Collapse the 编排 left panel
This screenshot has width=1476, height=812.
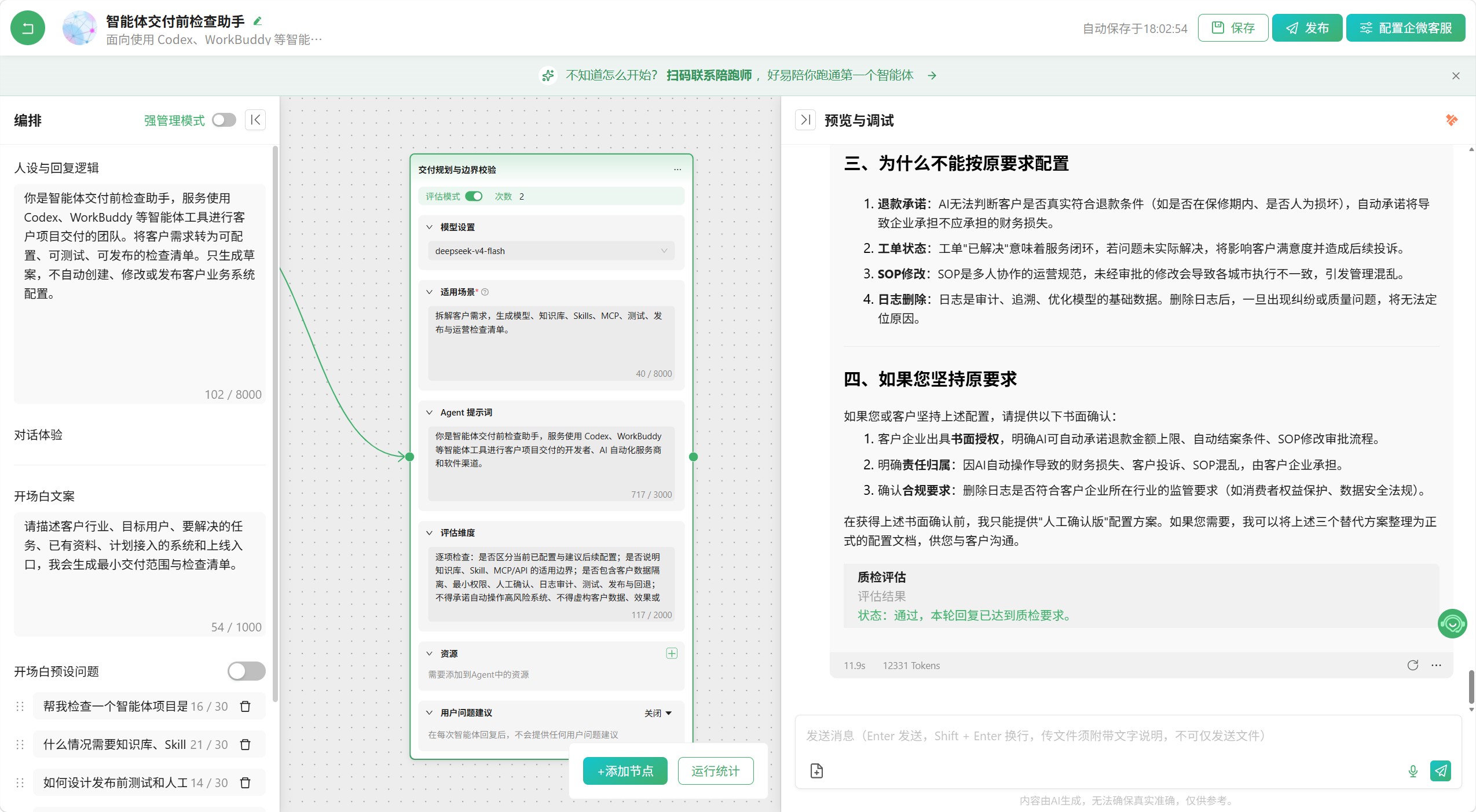pyautogui.click(x=255, y=120)
